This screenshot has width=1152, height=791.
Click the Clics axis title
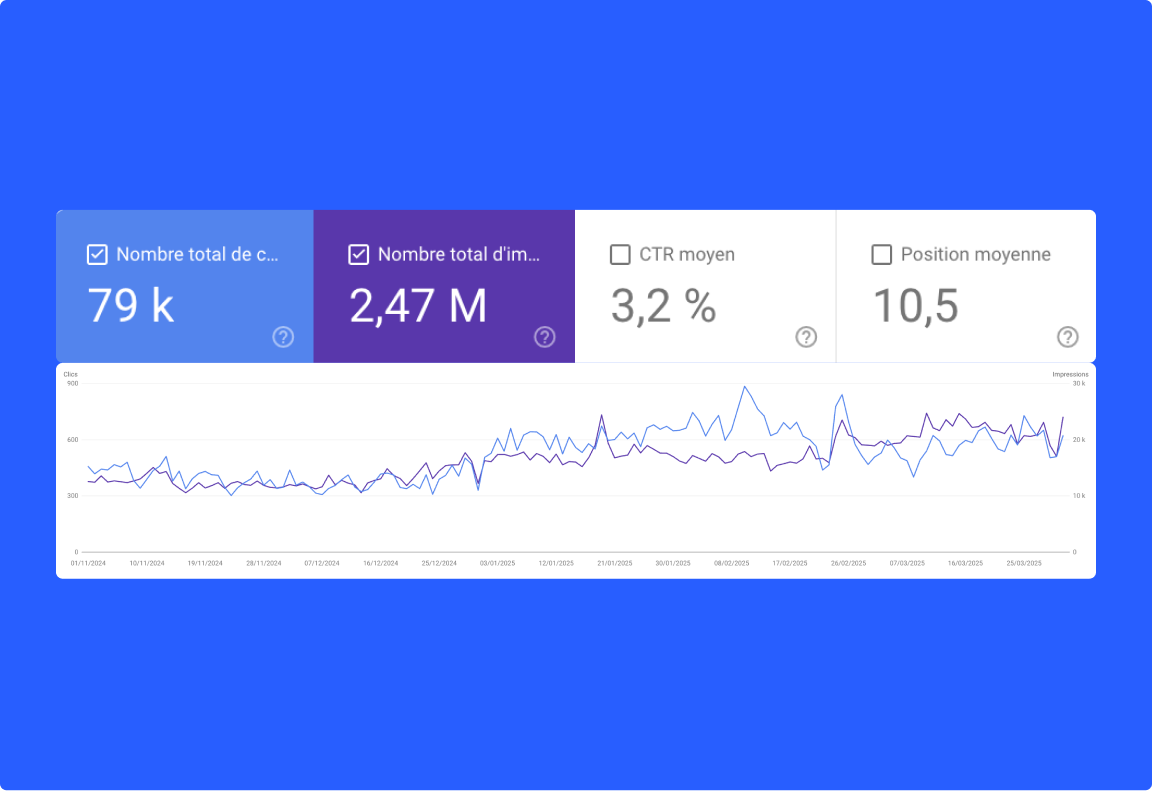(x=71, y=375)
